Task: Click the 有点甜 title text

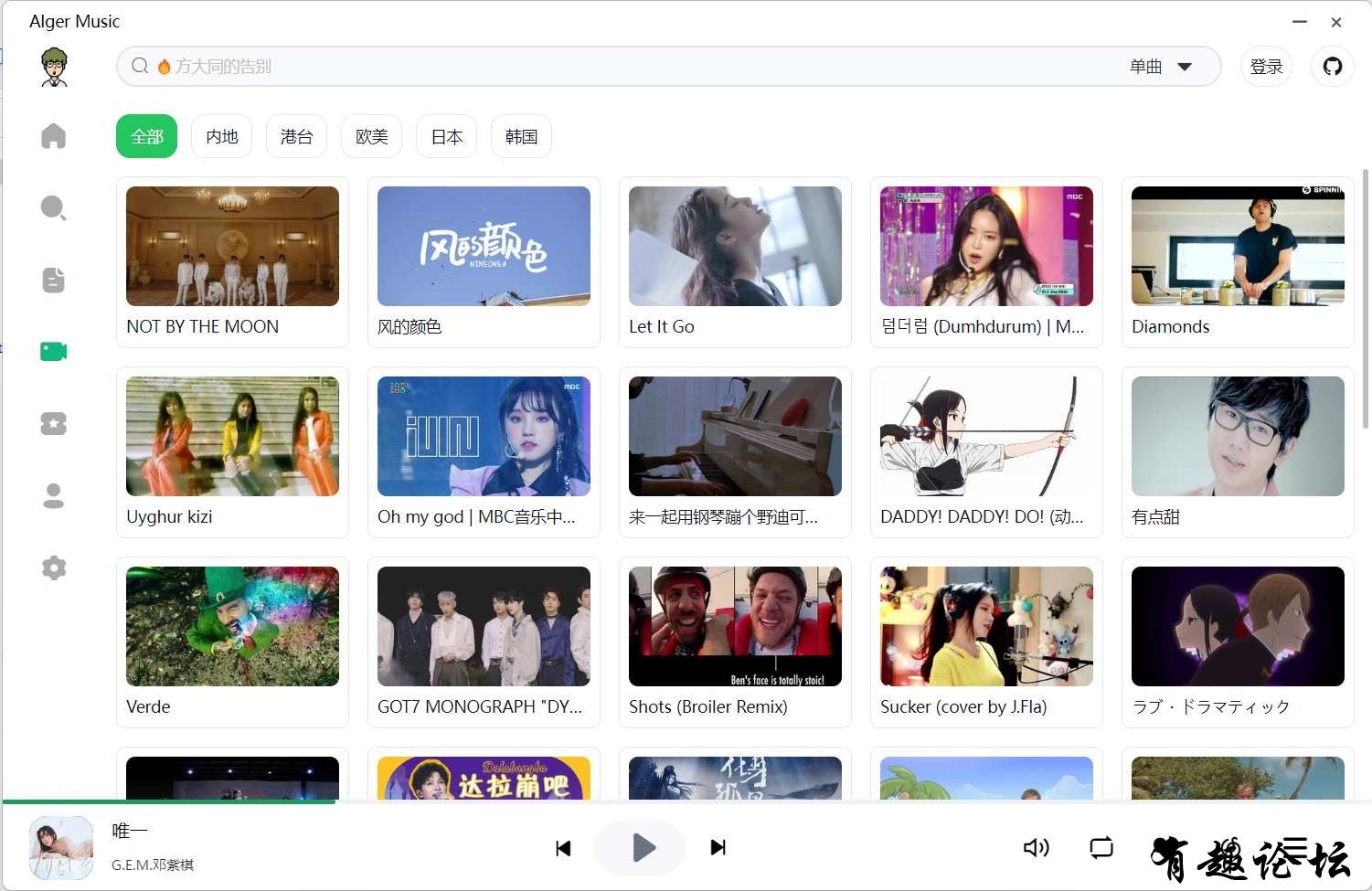Action: coord(1155,516)
